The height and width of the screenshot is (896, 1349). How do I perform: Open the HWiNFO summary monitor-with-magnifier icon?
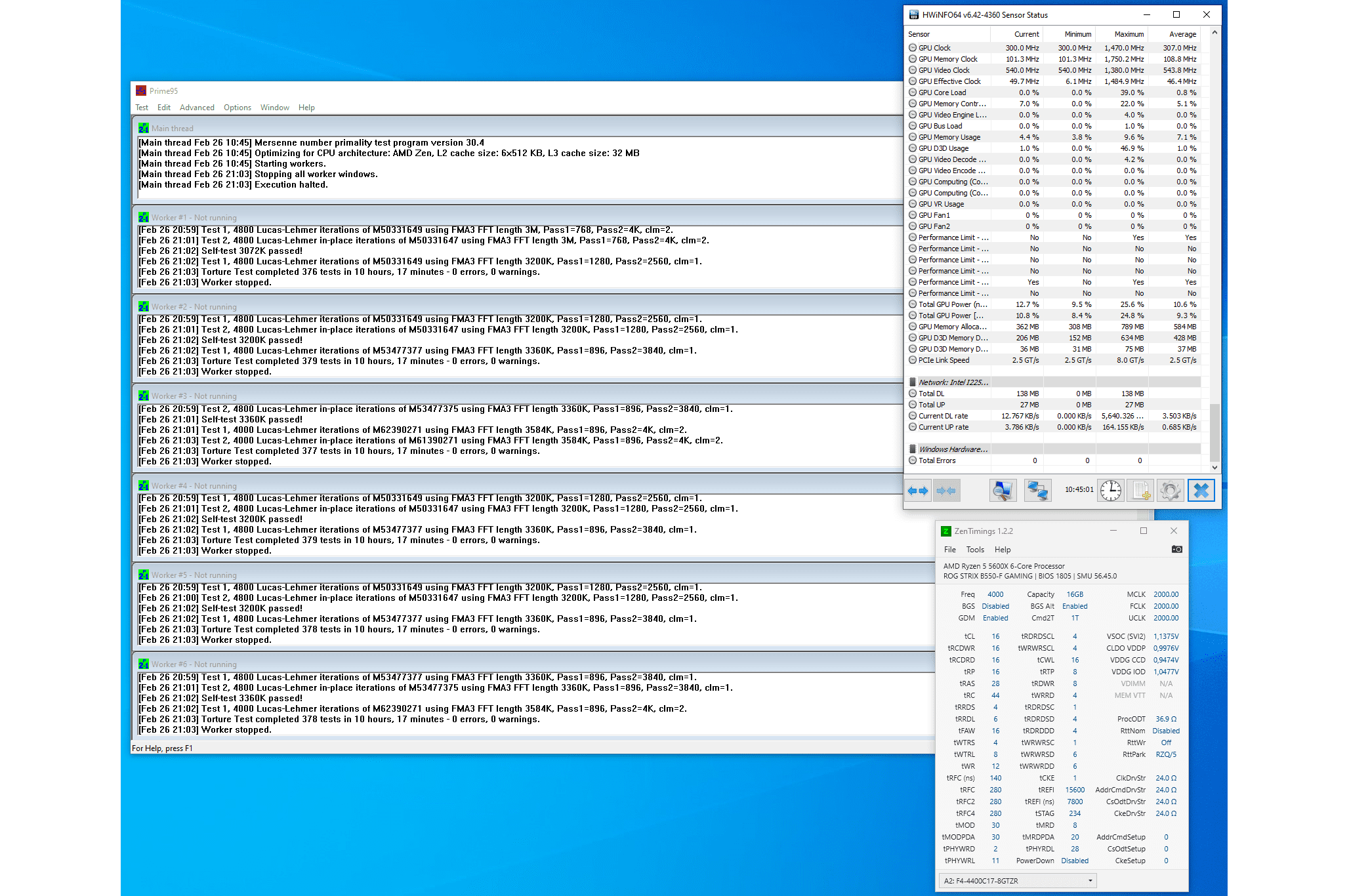pos(1003,491)
